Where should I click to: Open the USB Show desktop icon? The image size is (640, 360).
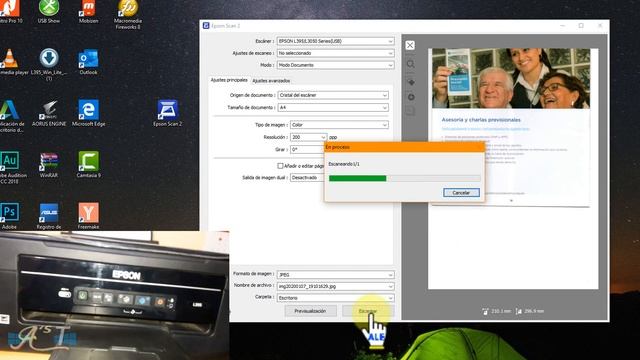click(49, 12)
